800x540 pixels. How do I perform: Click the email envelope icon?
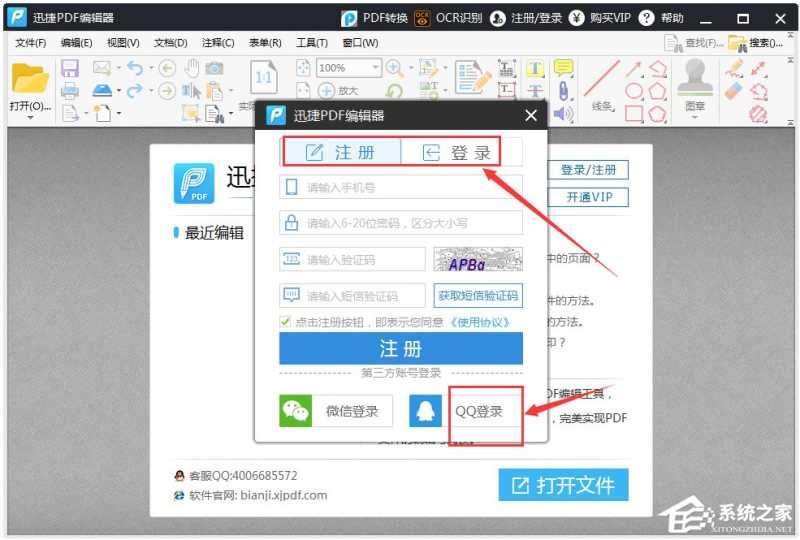(x=102, y=67)
